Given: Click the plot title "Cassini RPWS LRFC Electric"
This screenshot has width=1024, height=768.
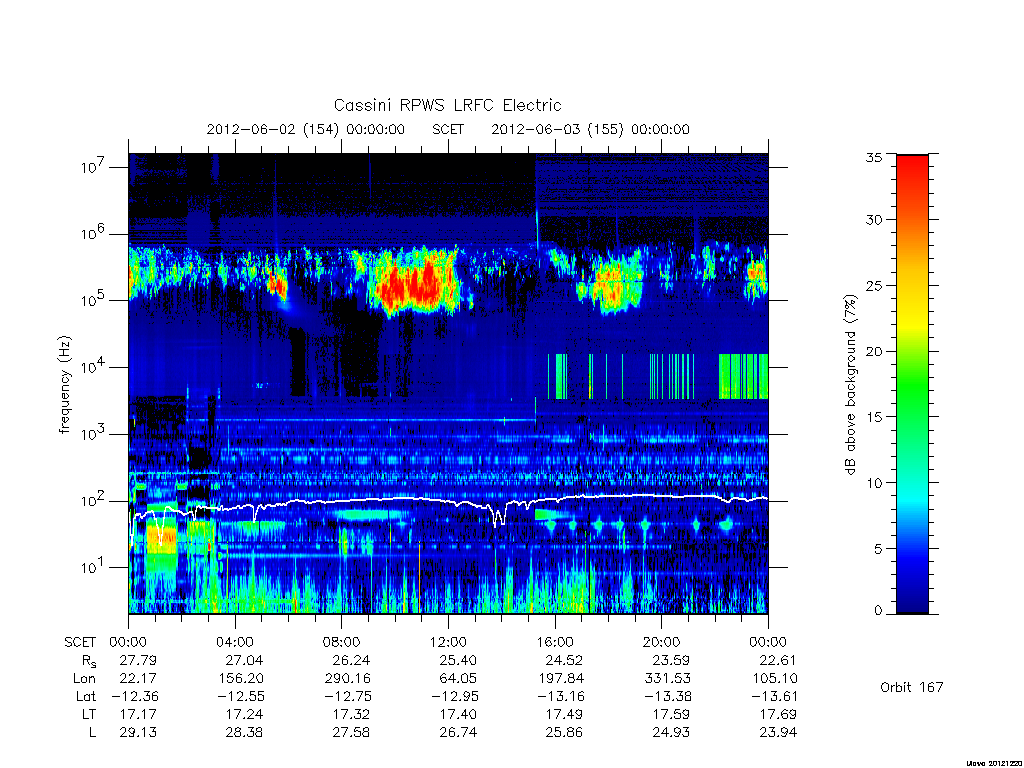Looking at the screenshot, I should (447, 105).
